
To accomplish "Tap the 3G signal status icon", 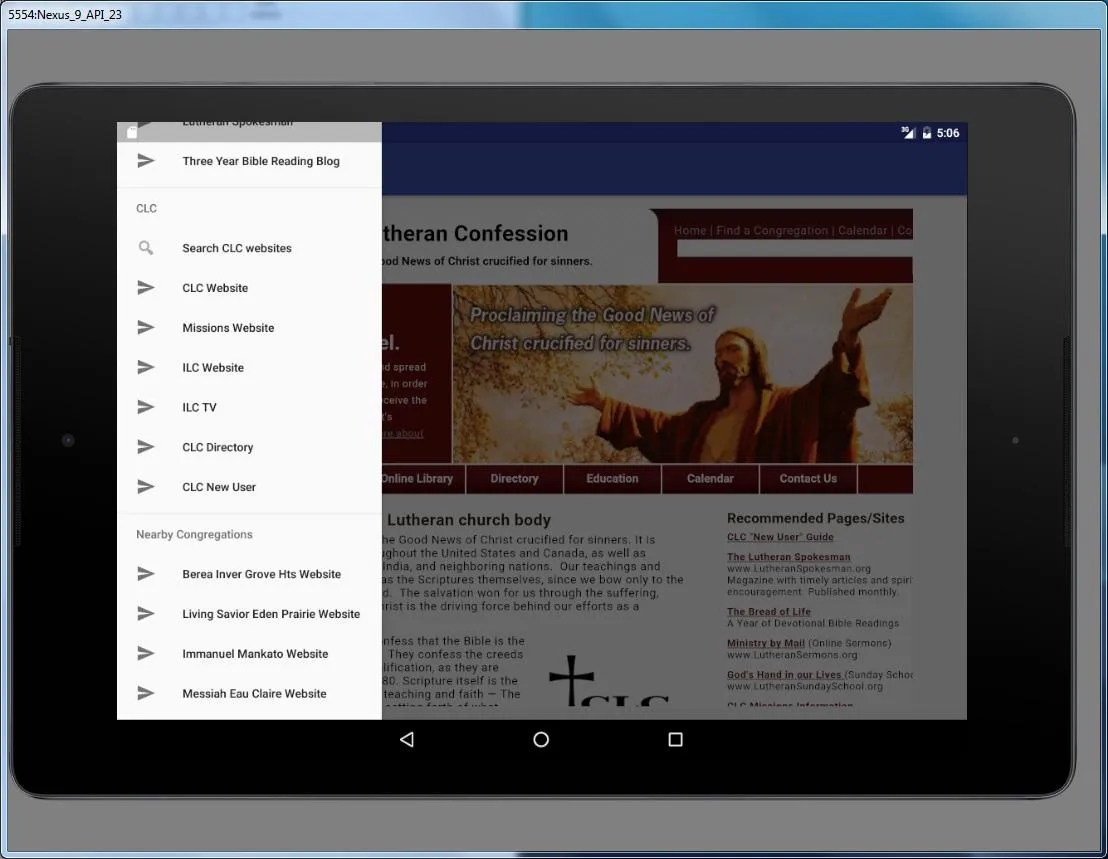I will pos(908,133).
